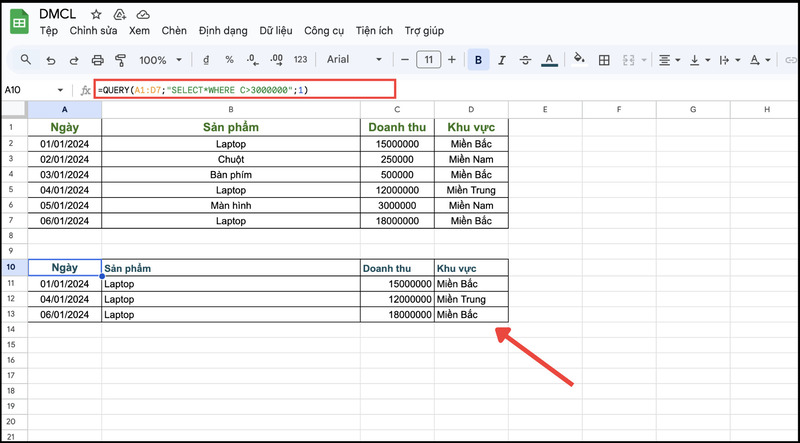Click the print icon
This screenshot has height=443, width=800.
[97, 60]
